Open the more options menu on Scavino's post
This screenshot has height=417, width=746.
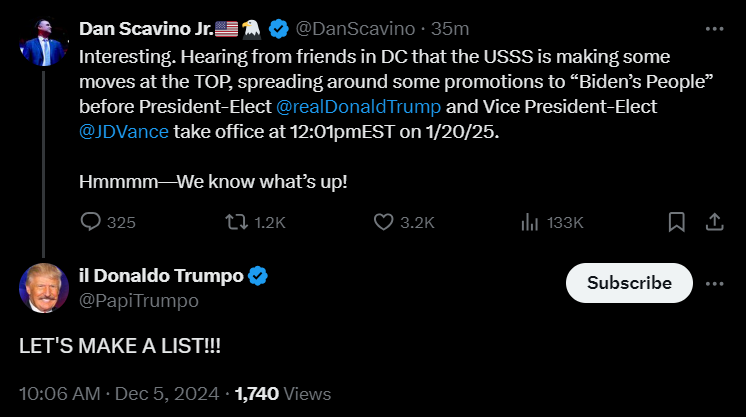[714, 28]
